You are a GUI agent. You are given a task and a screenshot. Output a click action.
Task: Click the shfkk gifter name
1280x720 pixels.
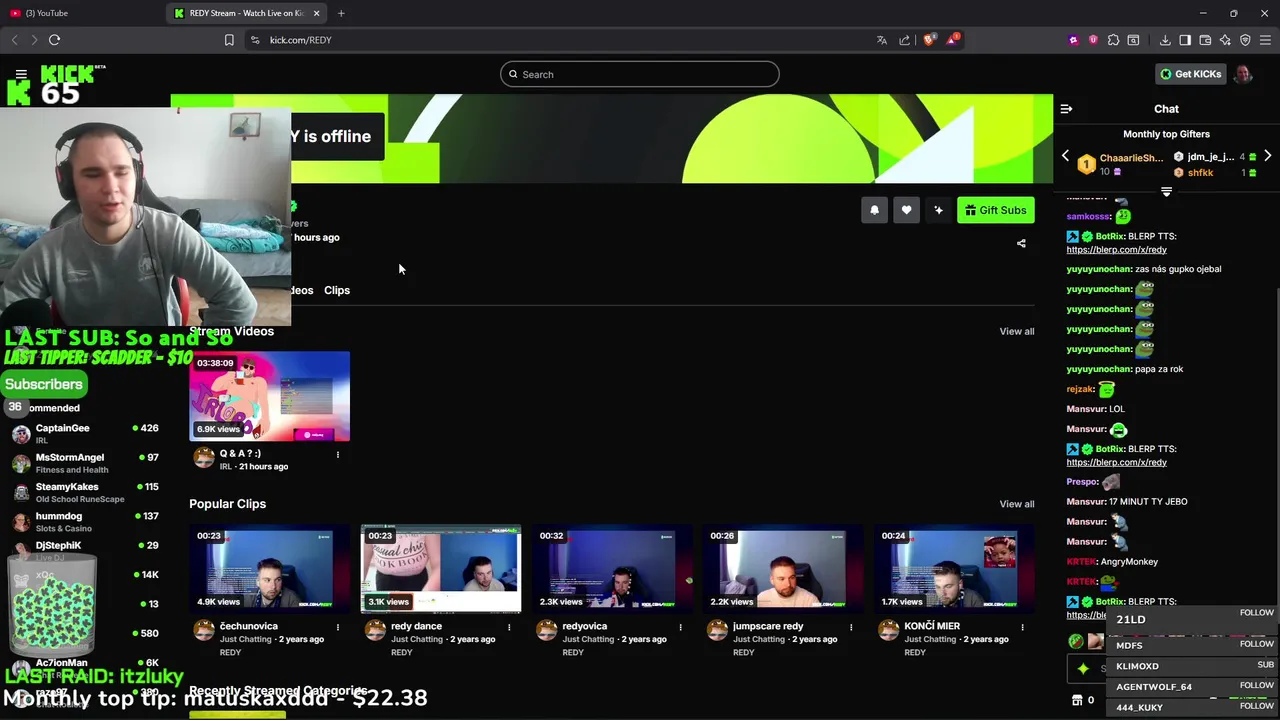pos(1200,173)
